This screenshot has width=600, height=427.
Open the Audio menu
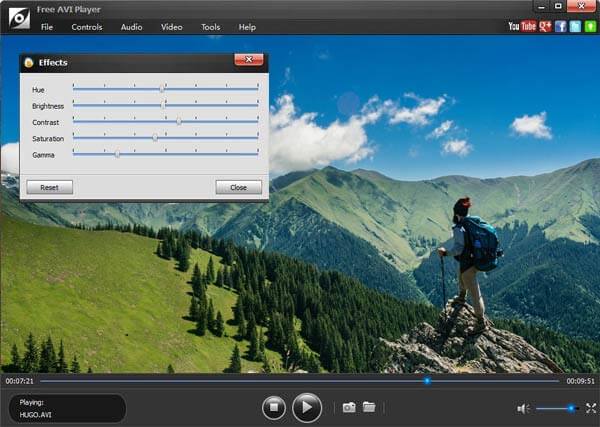tap(131, 27)
